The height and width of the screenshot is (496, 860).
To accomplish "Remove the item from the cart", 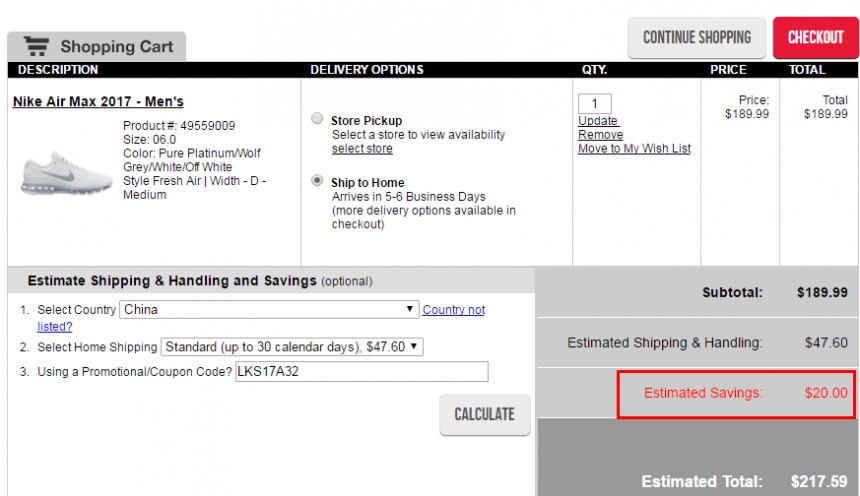I will (601, 134).
